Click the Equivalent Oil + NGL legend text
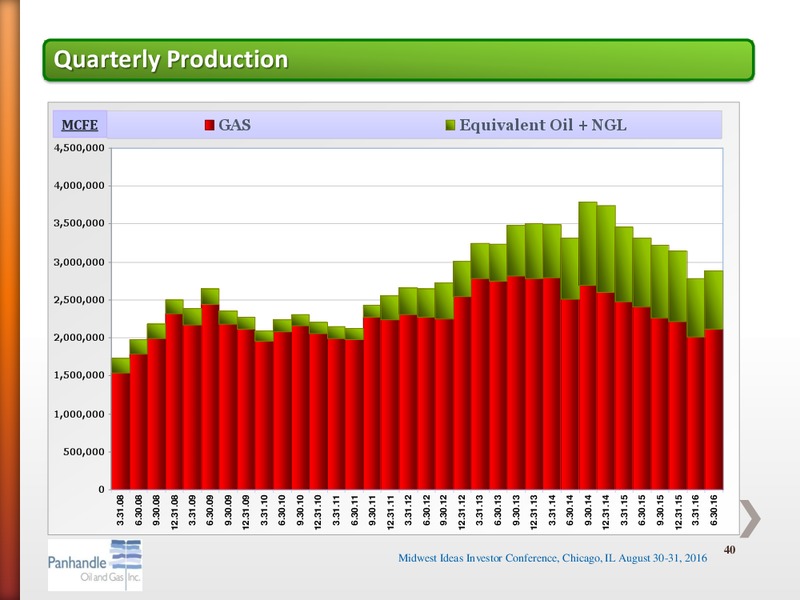This screenshot has width=800, height=600. pos(543,125)
